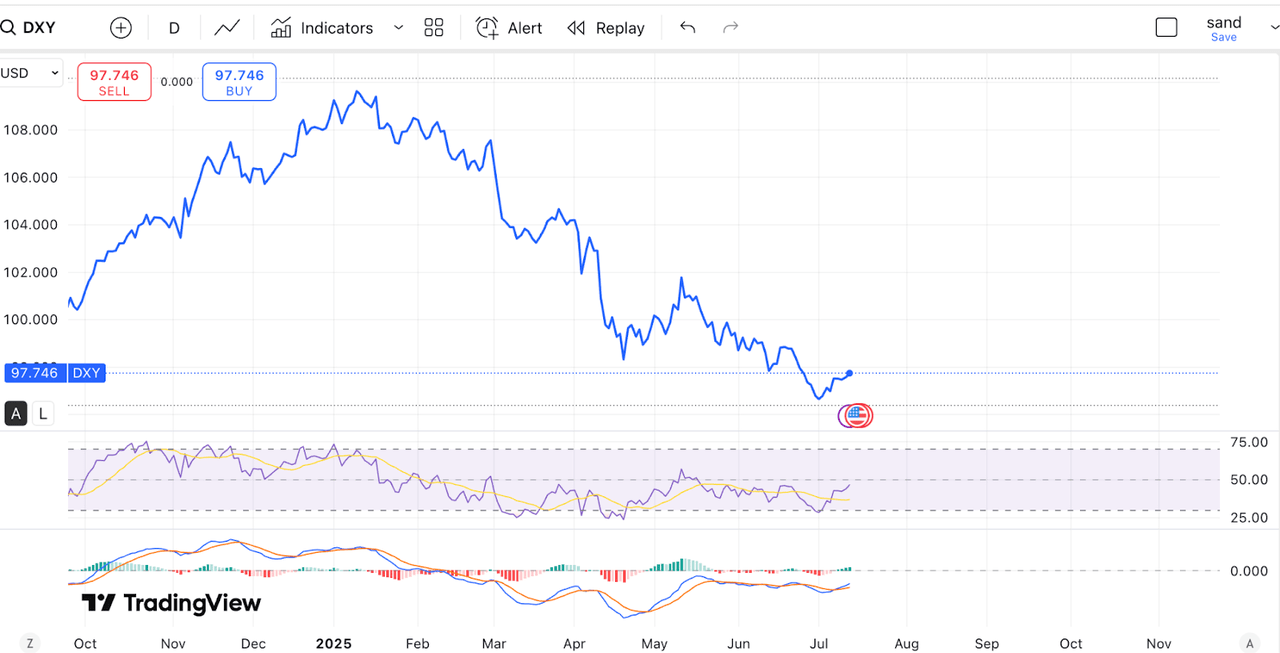This screenshot has height=653, width=1280.
Task: Open symbol search for DXY
Action: [x=28, y=28]
